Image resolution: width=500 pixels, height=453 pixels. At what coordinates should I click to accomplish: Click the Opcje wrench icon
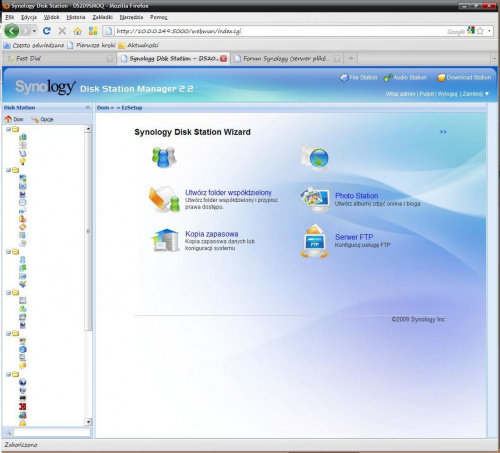(x=35, y=119)
